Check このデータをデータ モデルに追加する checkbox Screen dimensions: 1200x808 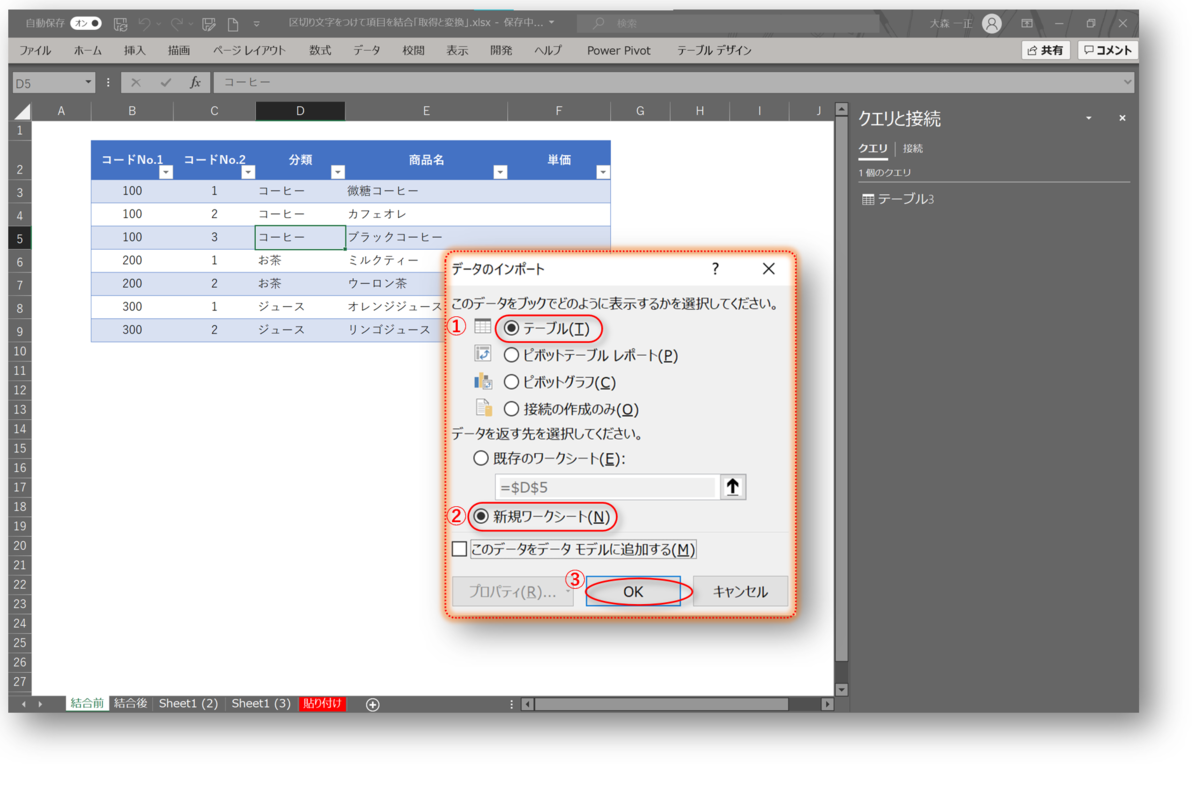[x=460, y=549]
